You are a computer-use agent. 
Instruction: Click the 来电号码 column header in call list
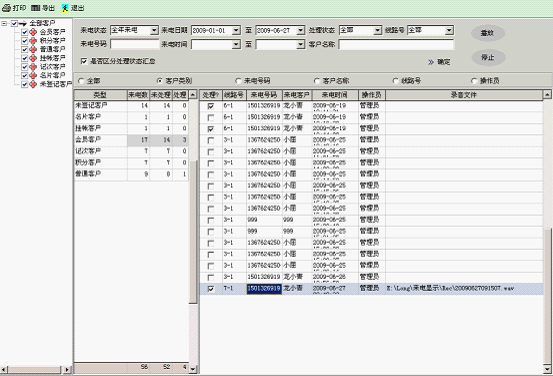click(x=264, y=95)
